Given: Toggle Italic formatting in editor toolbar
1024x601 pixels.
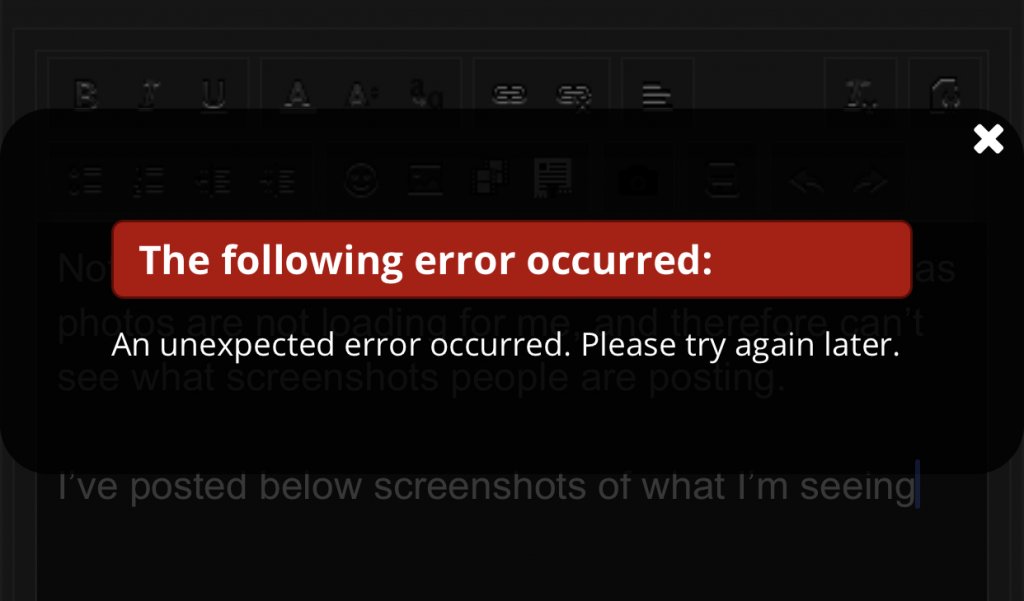Looking at the screenshot, I should click(x=150, y=95).
